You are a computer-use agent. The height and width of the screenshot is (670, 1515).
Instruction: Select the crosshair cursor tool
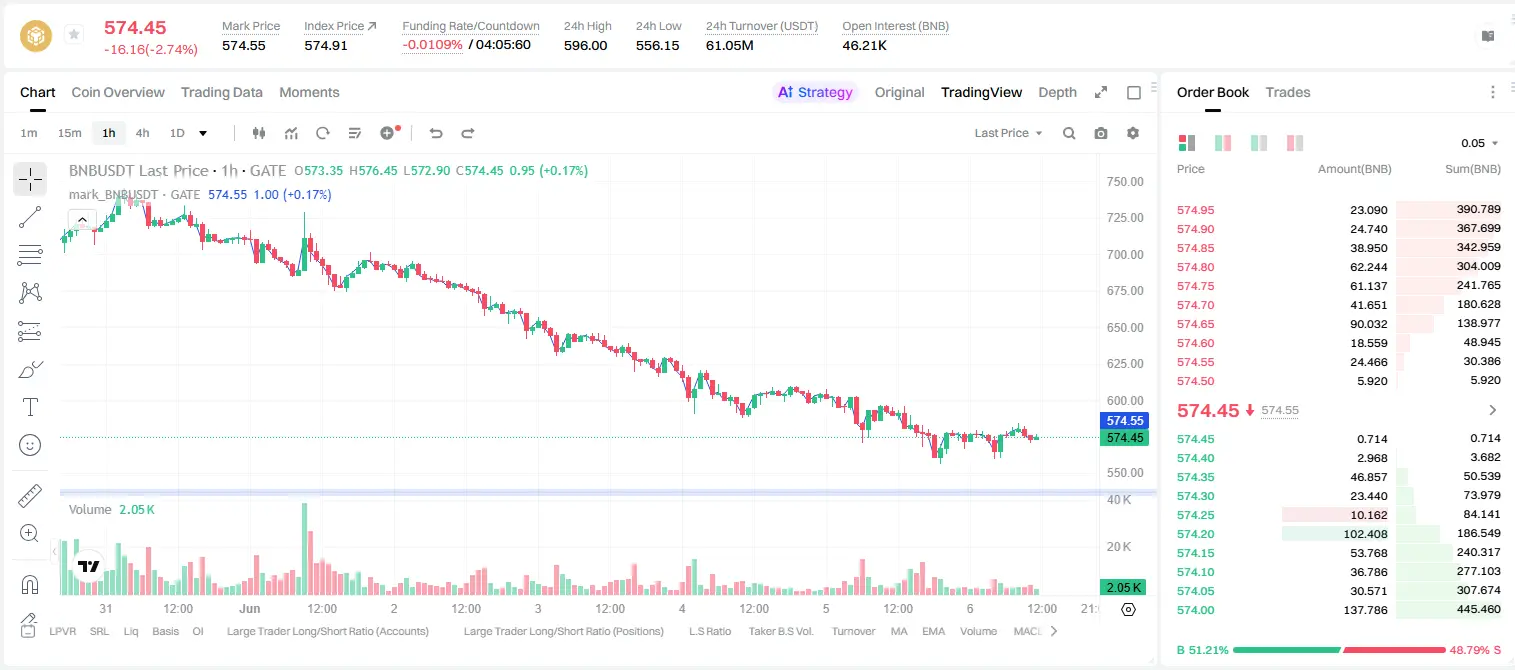30,180
